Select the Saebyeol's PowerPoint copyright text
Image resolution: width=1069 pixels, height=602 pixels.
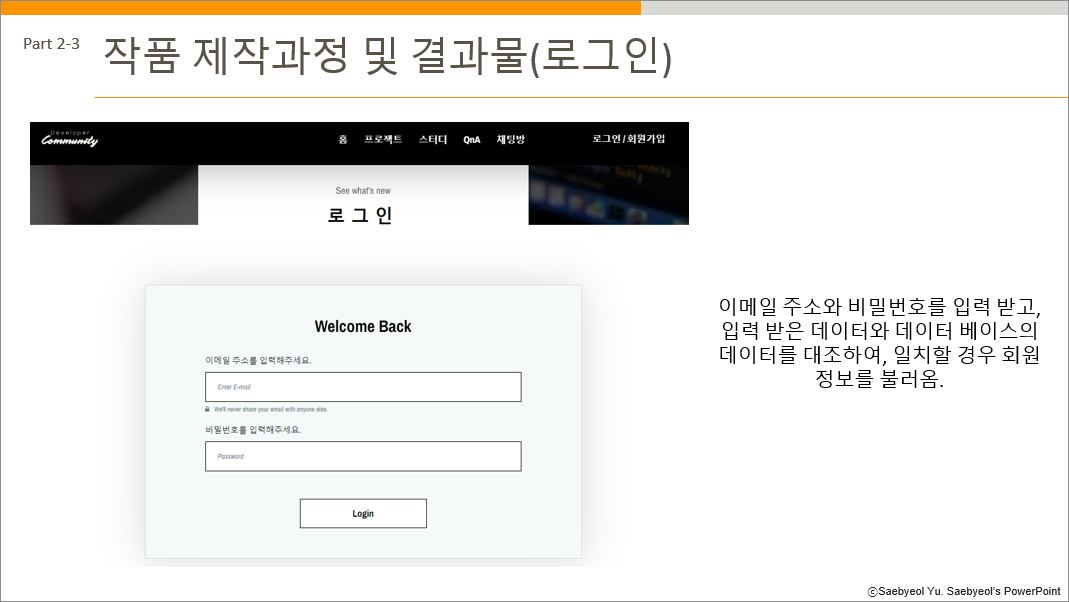click(964, 591)
